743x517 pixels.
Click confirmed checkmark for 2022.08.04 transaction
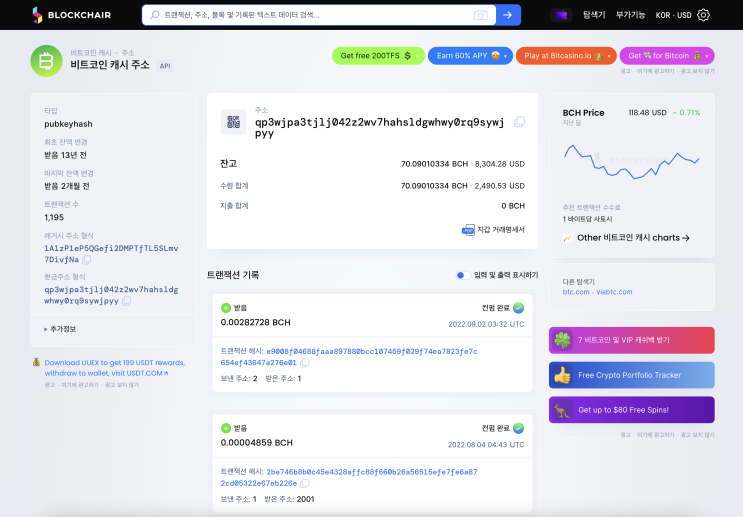click(518, 428)
